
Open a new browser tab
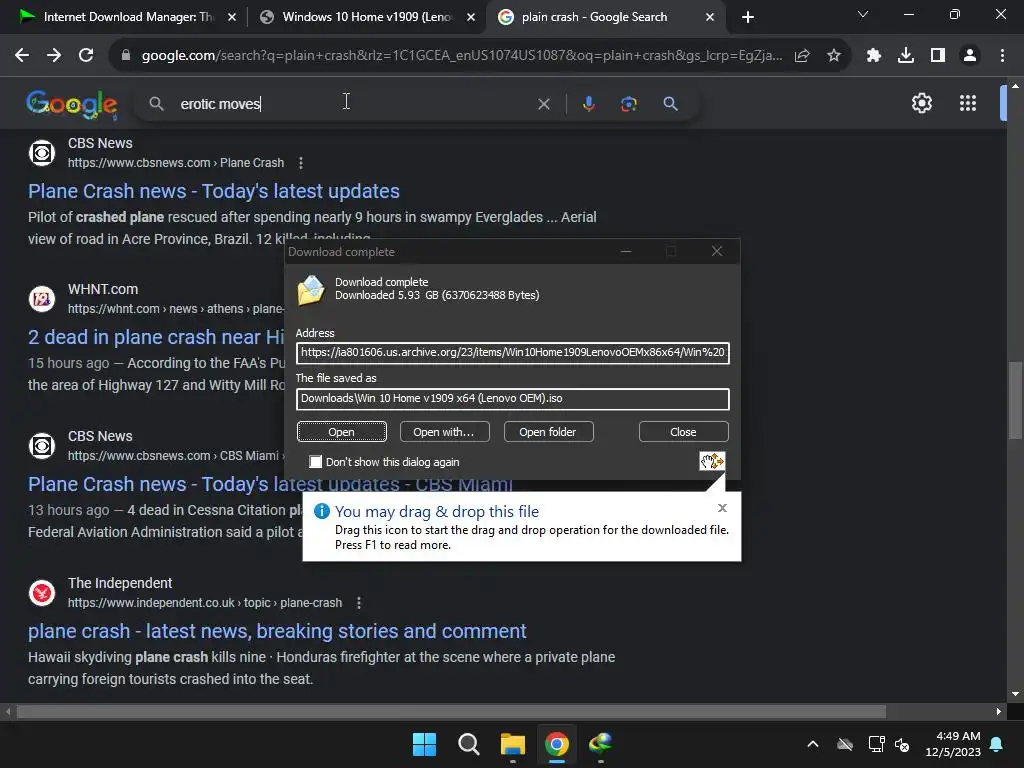748,18
